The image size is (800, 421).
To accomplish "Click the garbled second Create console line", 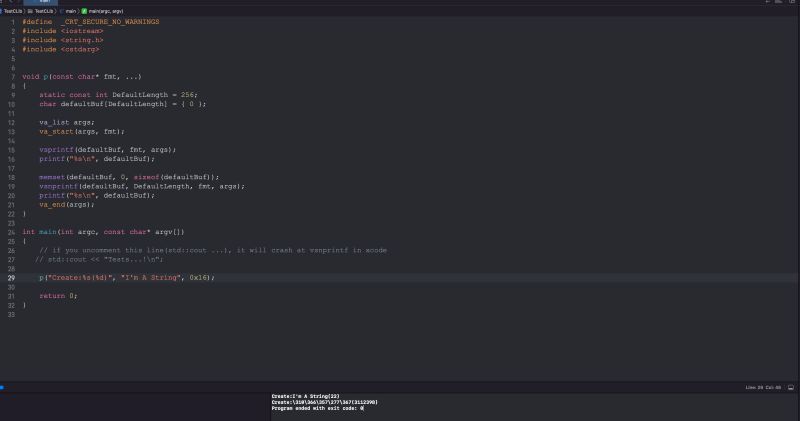I will tap(324, 402).
